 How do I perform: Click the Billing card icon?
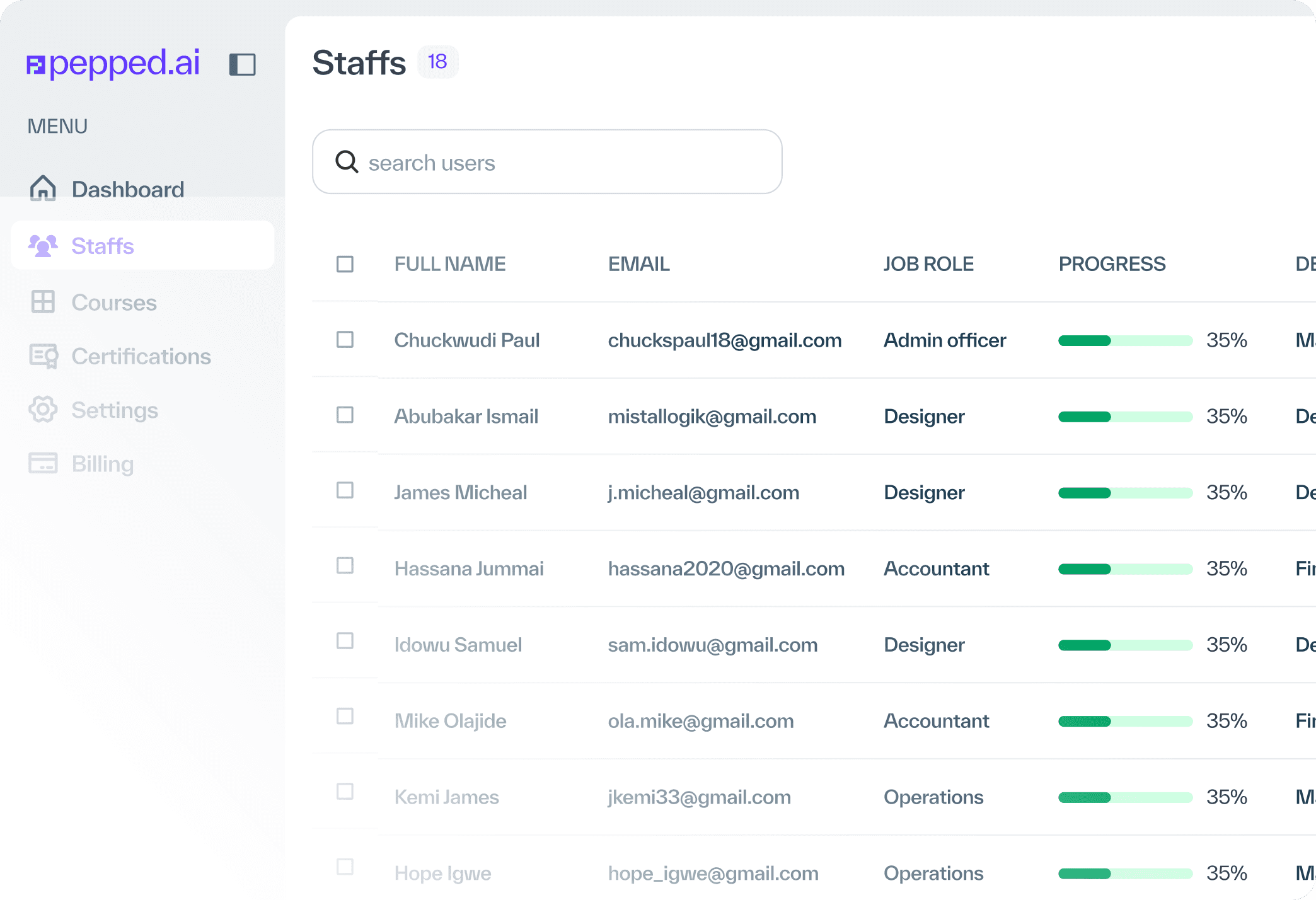point(43,463)
